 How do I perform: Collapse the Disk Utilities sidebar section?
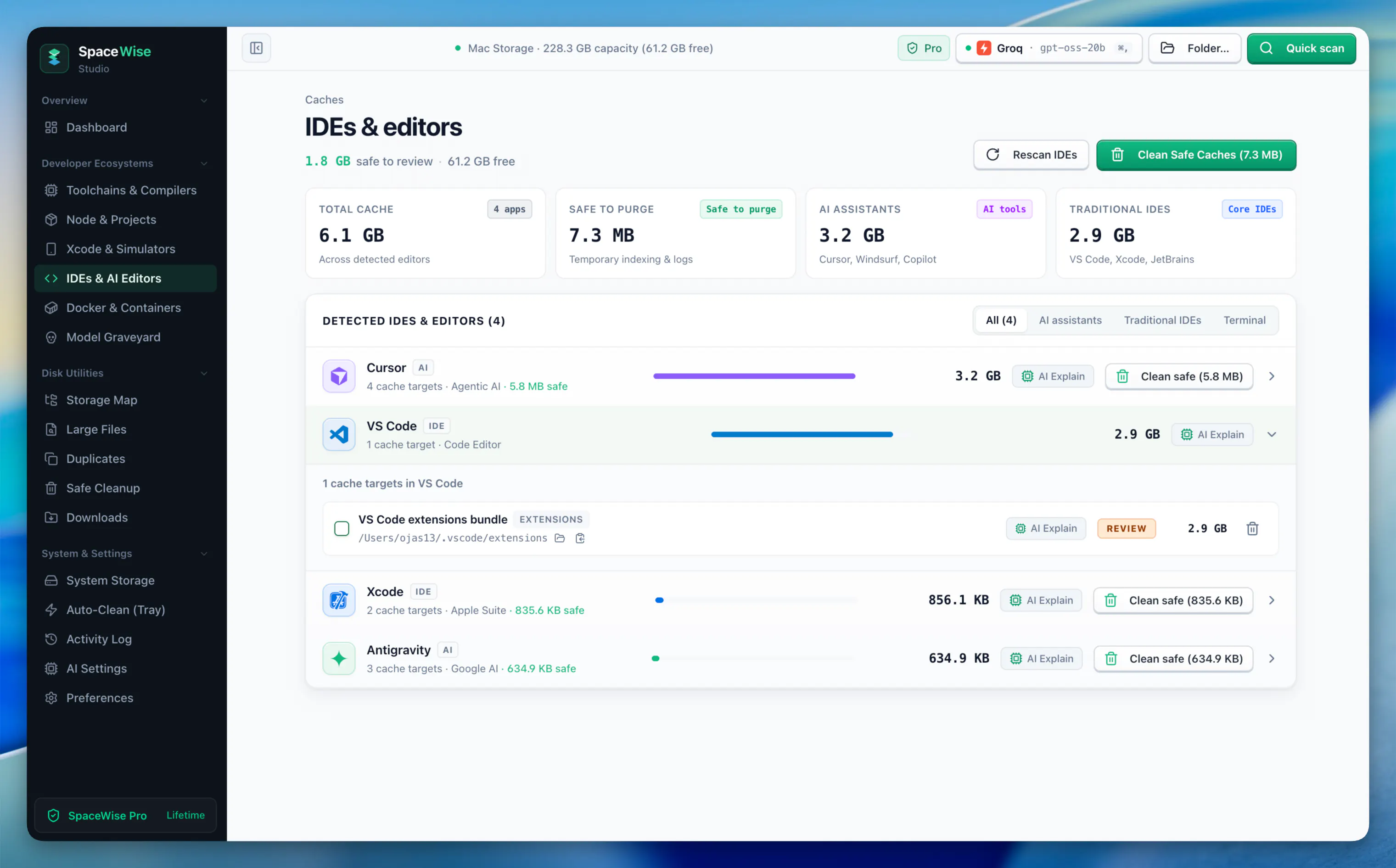(x=204, y=373)
